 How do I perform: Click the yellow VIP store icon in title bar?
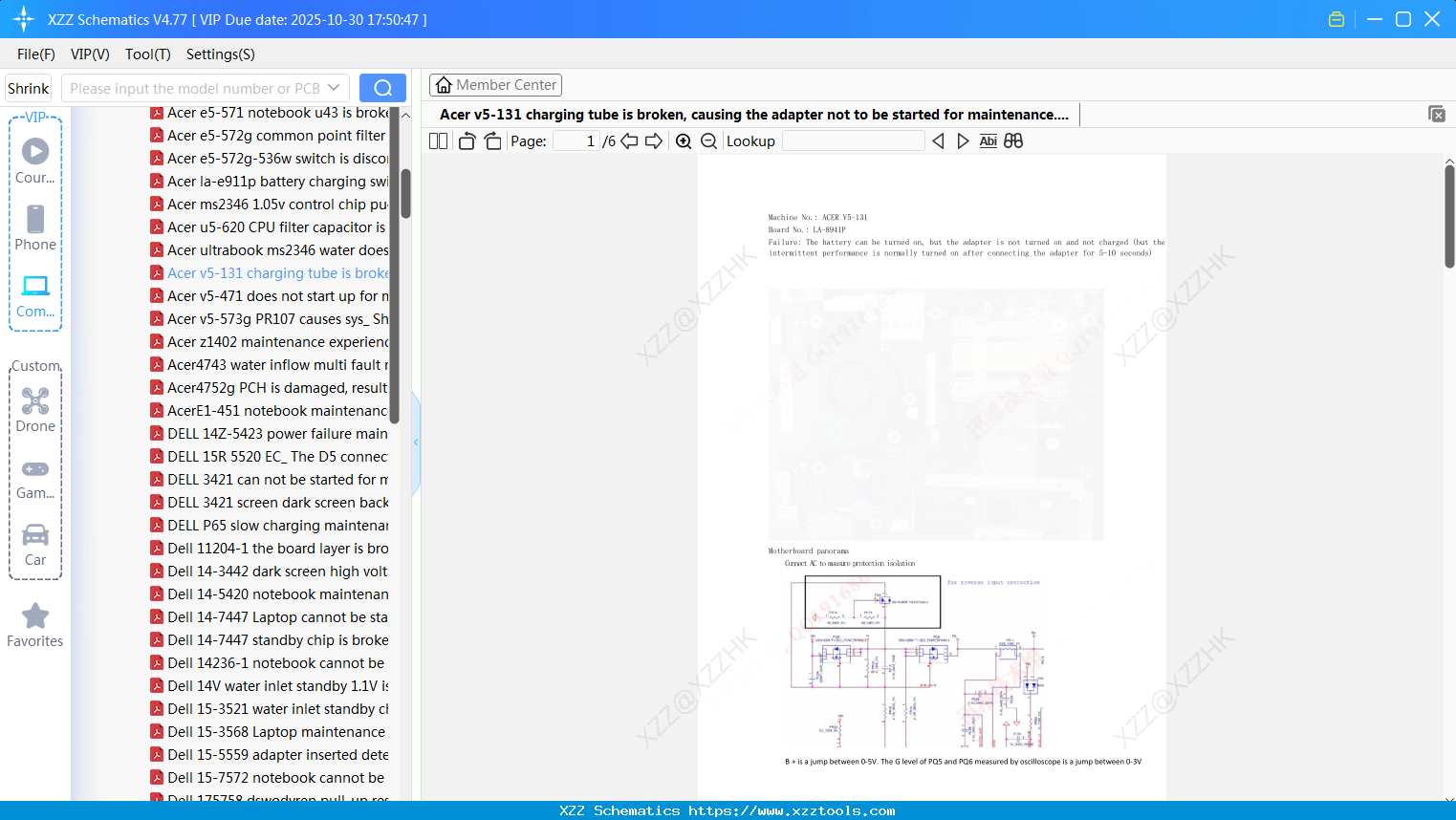click(1336, 19)
